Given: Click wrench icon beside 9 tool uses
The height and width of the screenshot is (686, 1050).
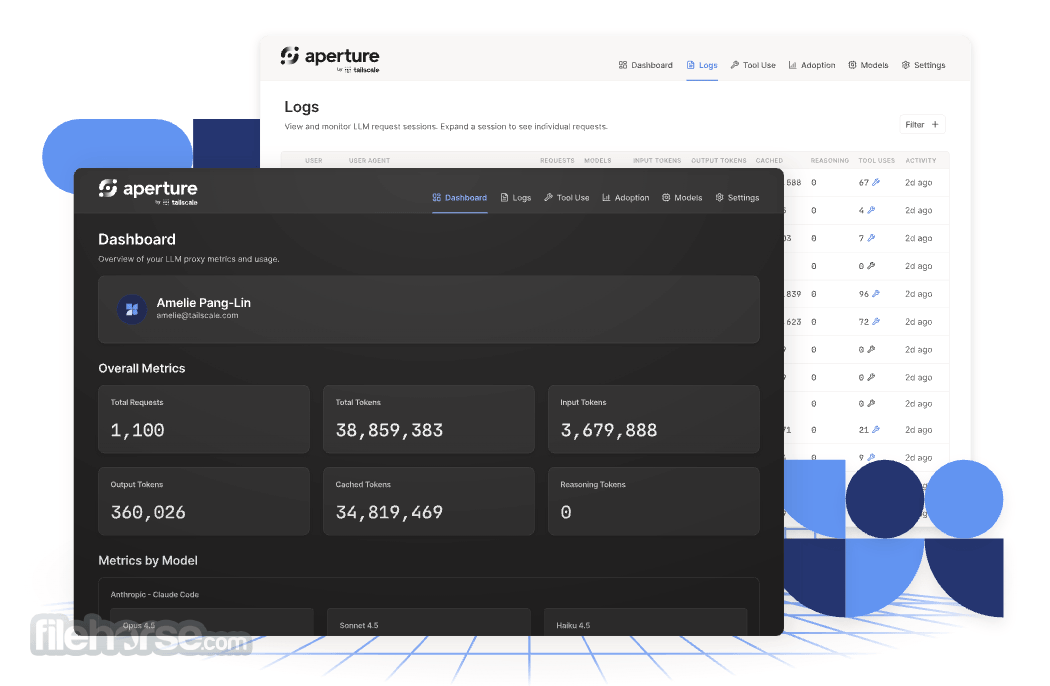Looking at the screenshot, I should [x=871, y=458].
